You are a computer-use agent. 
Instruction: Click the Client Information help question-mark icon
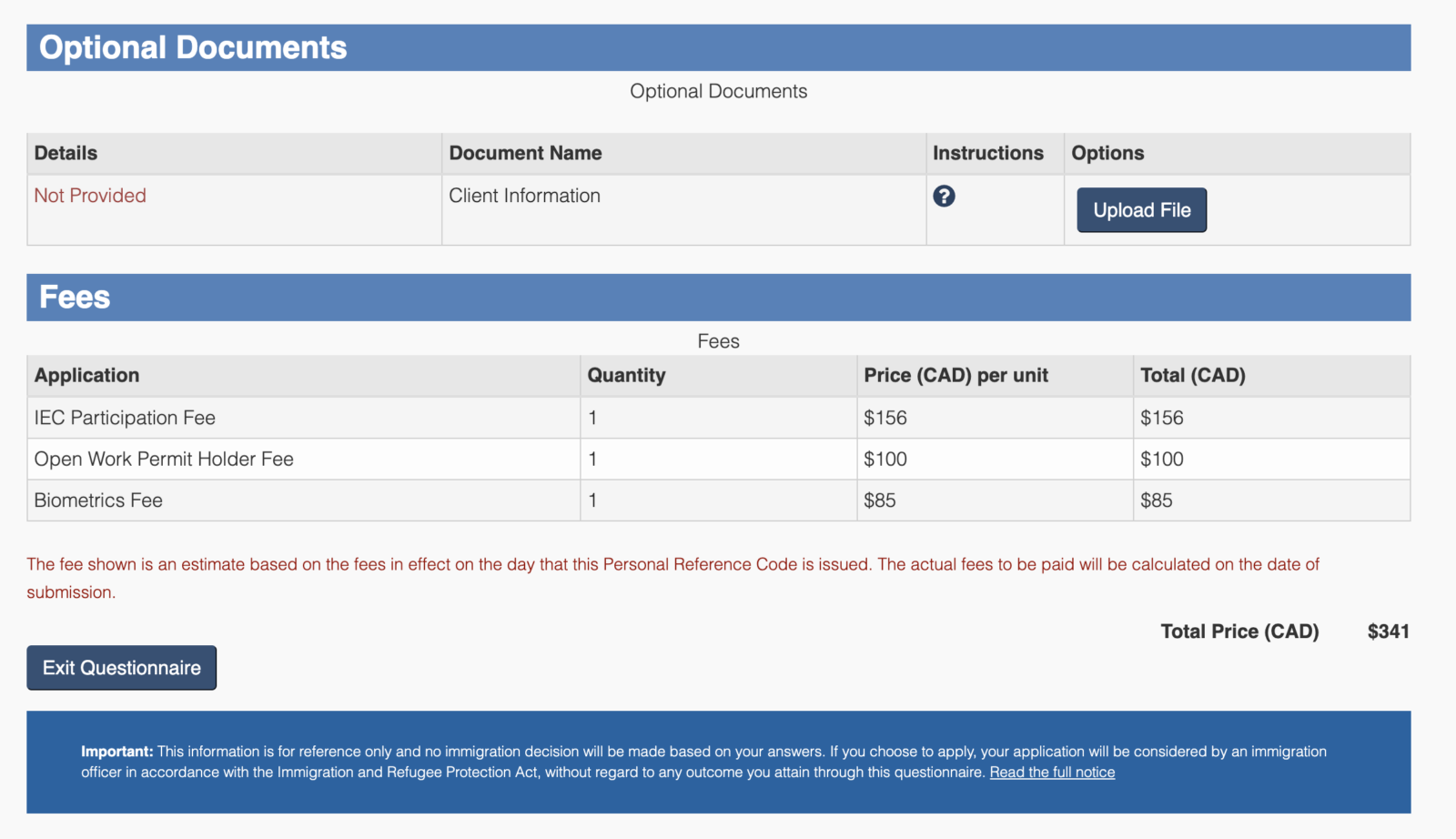point(944,196)
